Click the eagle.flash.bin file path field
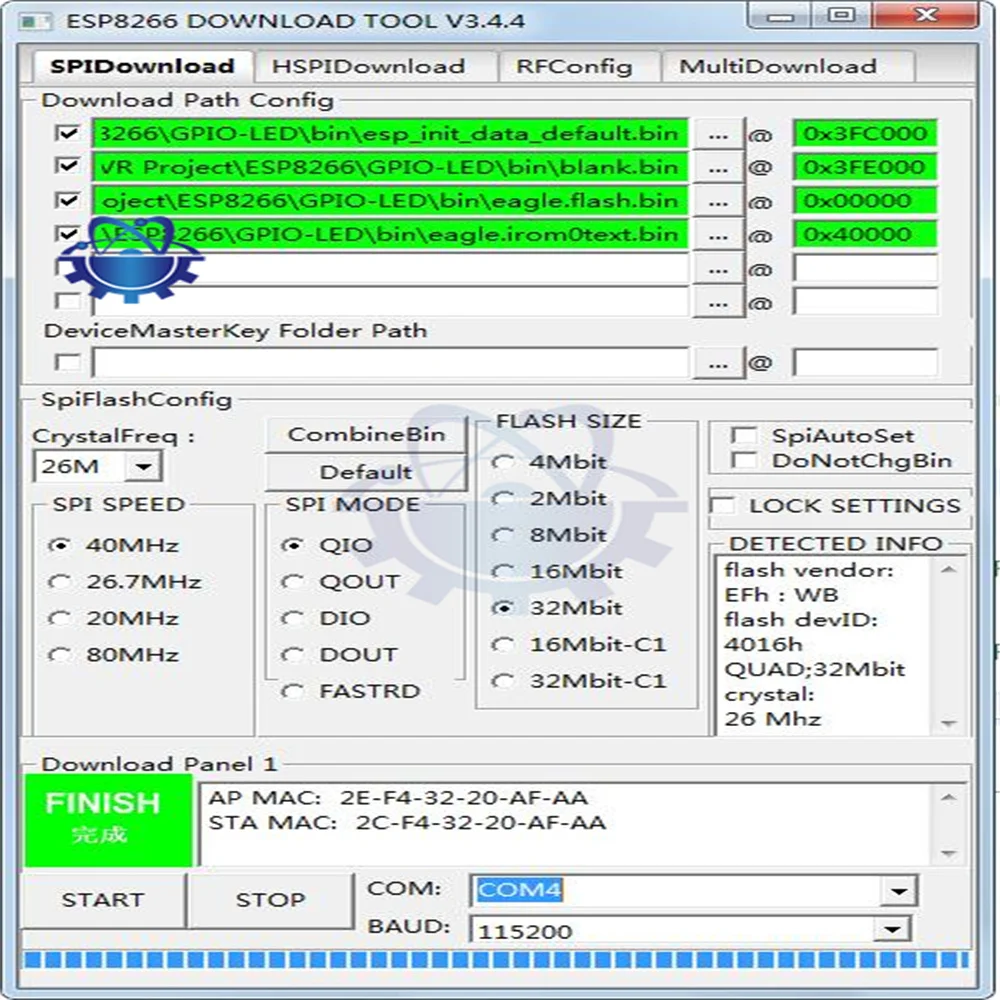 (390, 201)
